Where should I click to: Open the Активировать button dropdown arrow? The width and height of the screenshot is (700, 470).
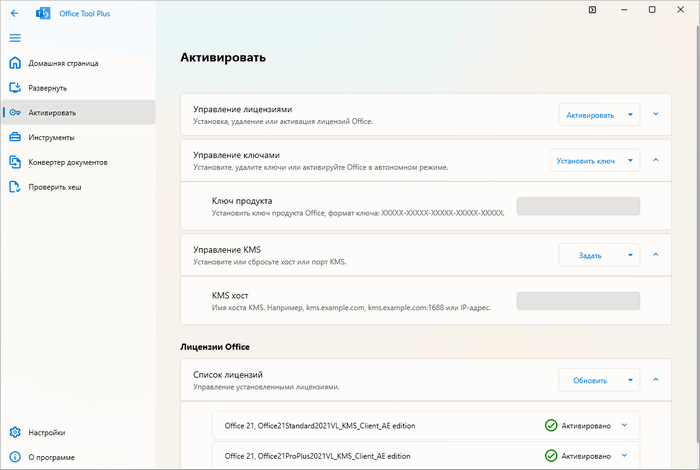(x=630, y=115)
